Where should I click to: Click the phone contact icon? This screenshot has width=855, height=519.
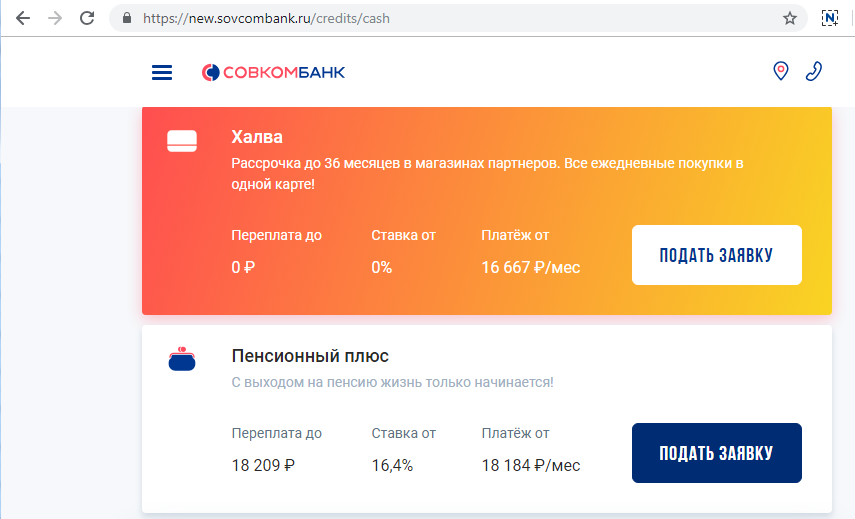(x=814, y=71)
